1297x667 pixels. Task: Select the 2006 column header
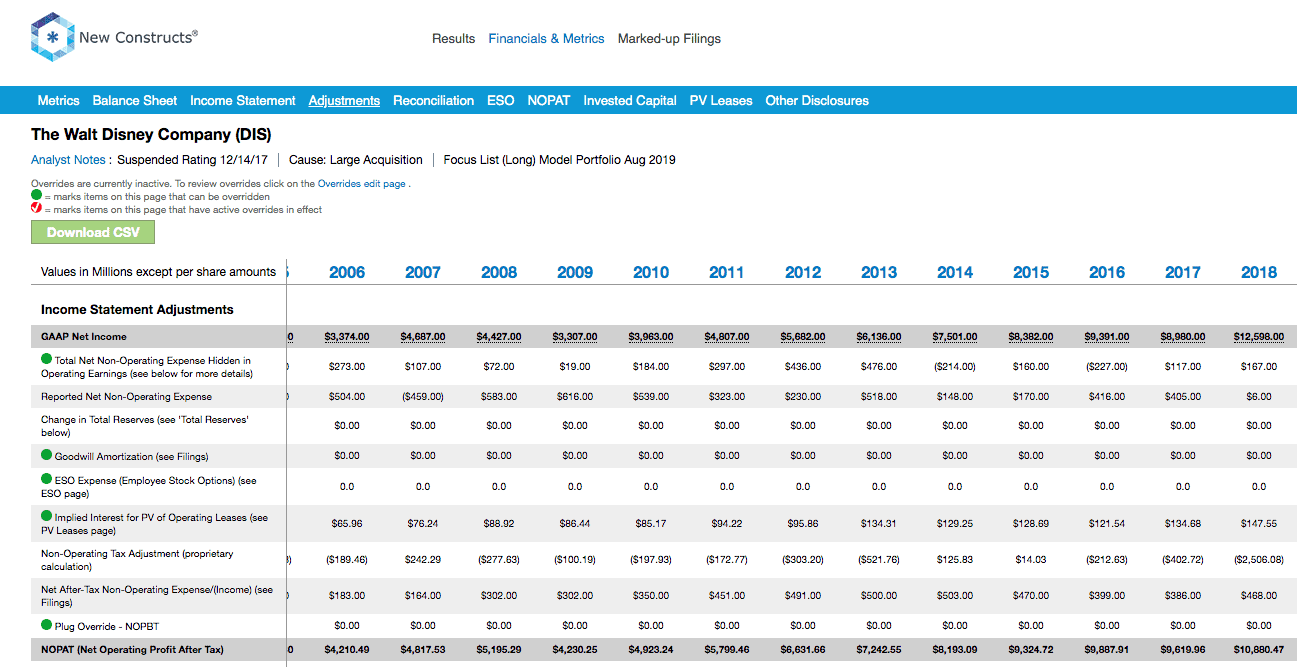(x=347, y=272)
